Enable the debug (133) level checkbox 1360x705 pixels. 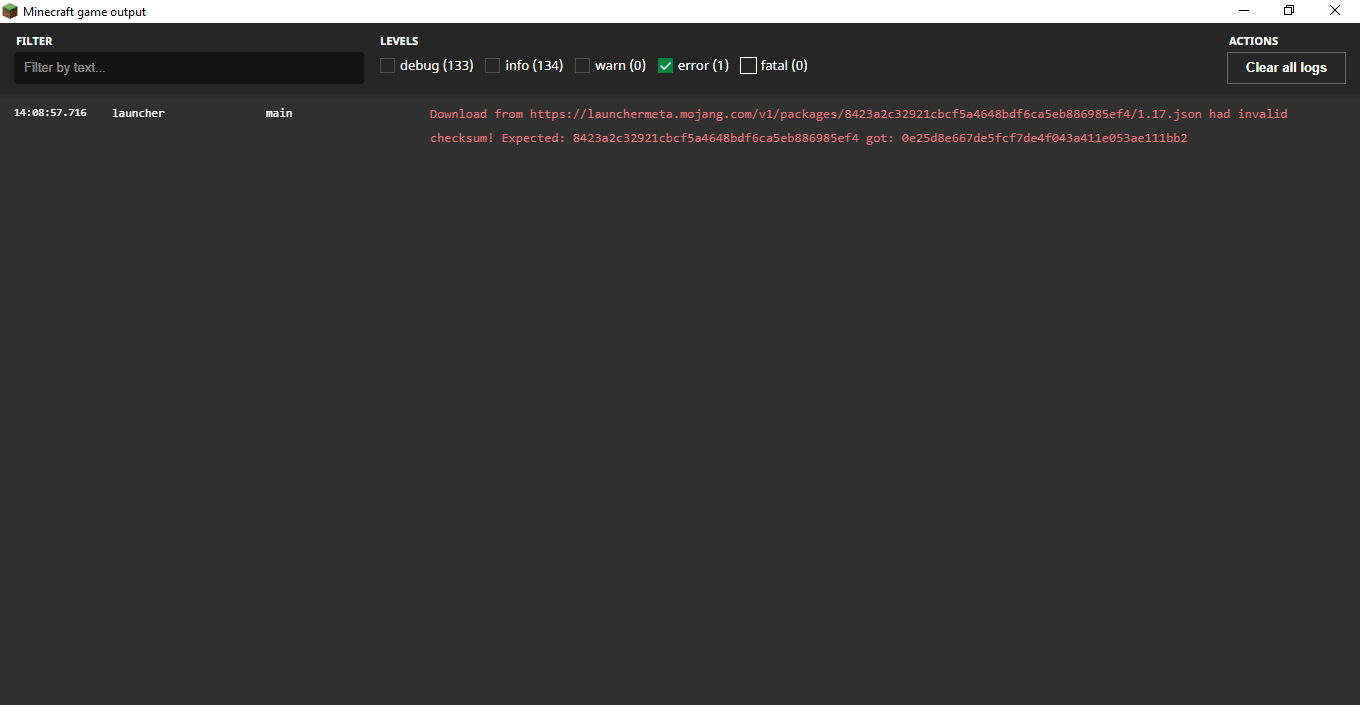tap(388, 66)
